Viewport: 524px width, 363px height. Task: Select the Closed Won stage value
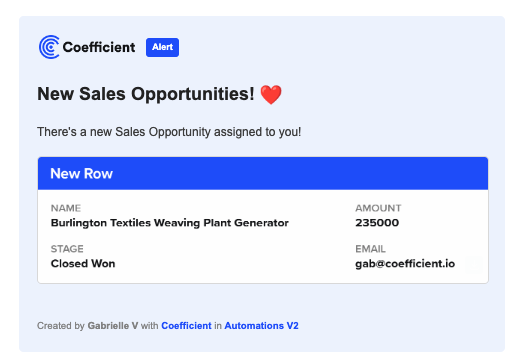[x=83, y=263]
